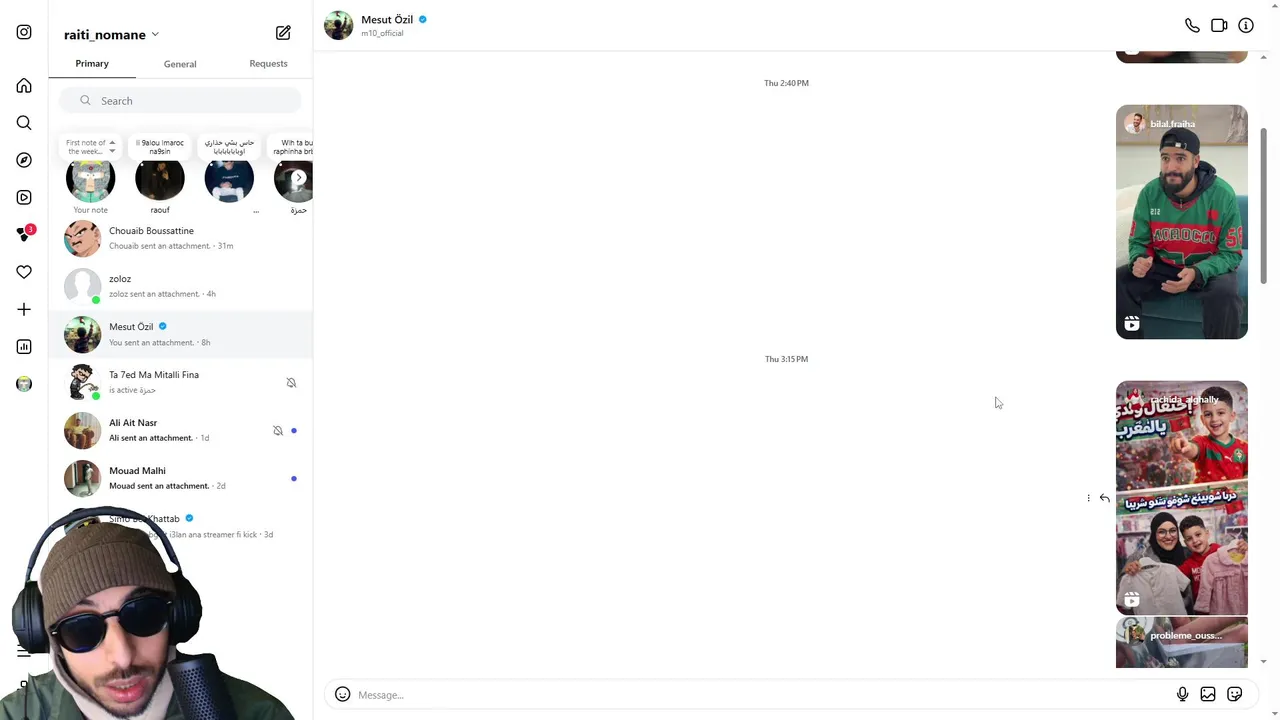Open Messages icon with notification badge
The height and width of the screenshot is (720, 1280).
click(x=25, y=234)
